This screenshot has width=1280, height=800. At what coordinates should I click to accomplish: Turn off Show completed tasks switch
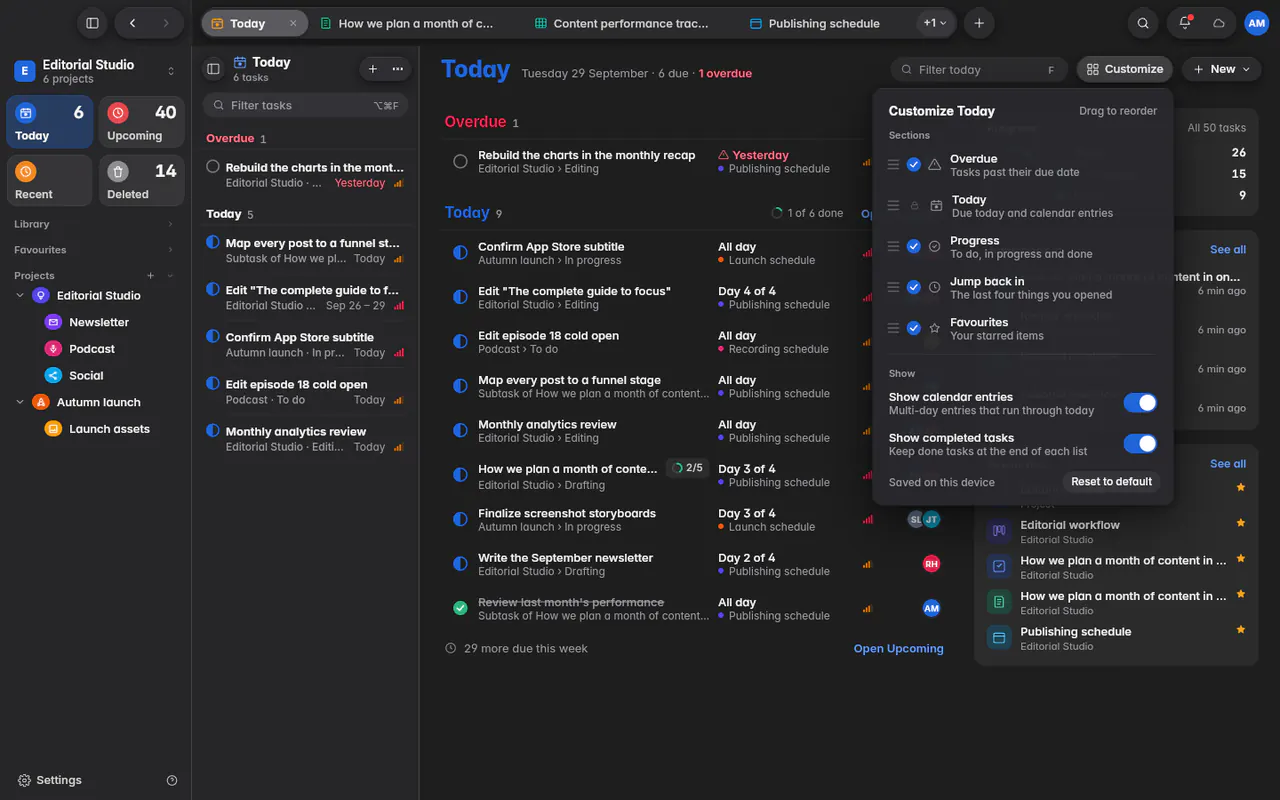tap(1140, 444)
